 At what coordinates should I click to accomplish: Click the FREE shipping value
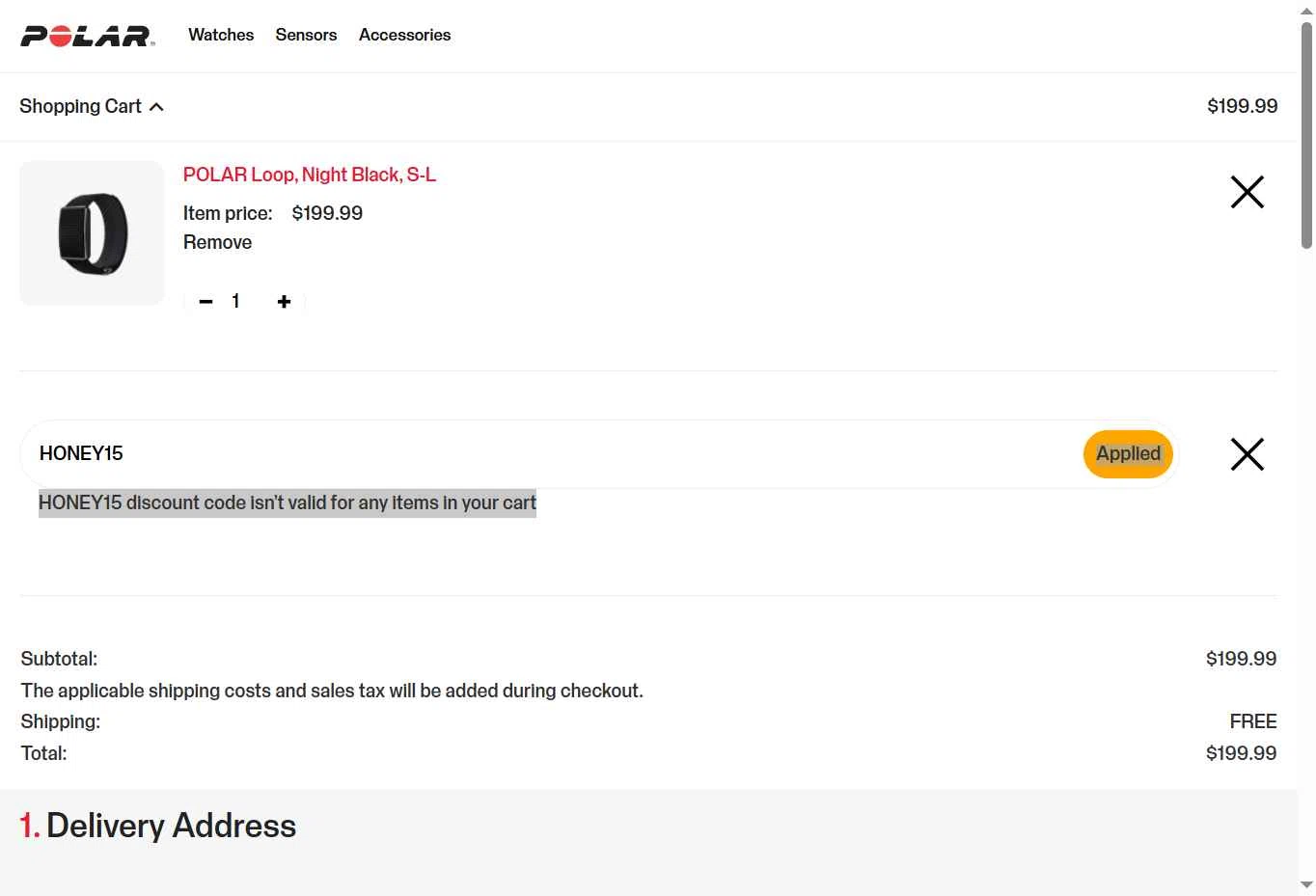pyautogui.click(x=1252, y=721)
